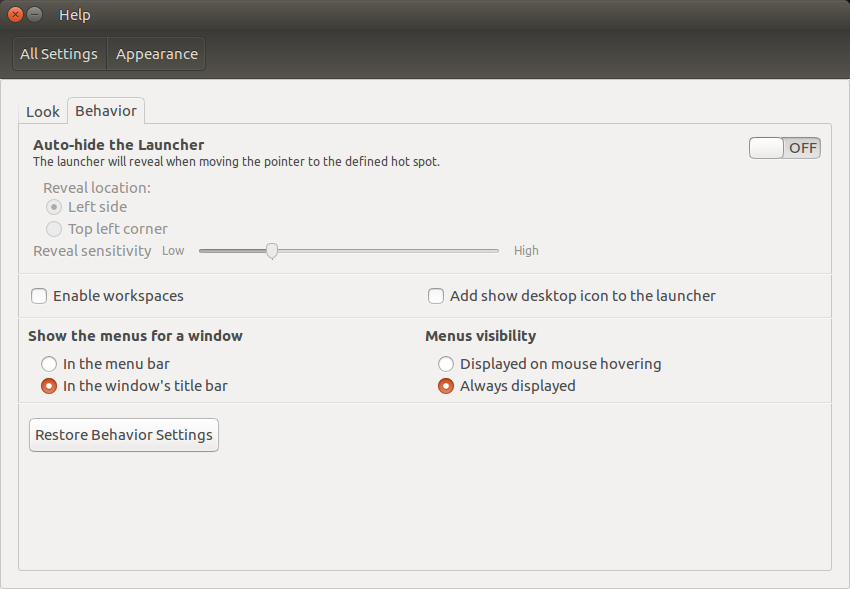Viewport: 850px width, 589px height.
Task: Select In the window's title bar
Action: pyautogui.click(x=49, y=386)
